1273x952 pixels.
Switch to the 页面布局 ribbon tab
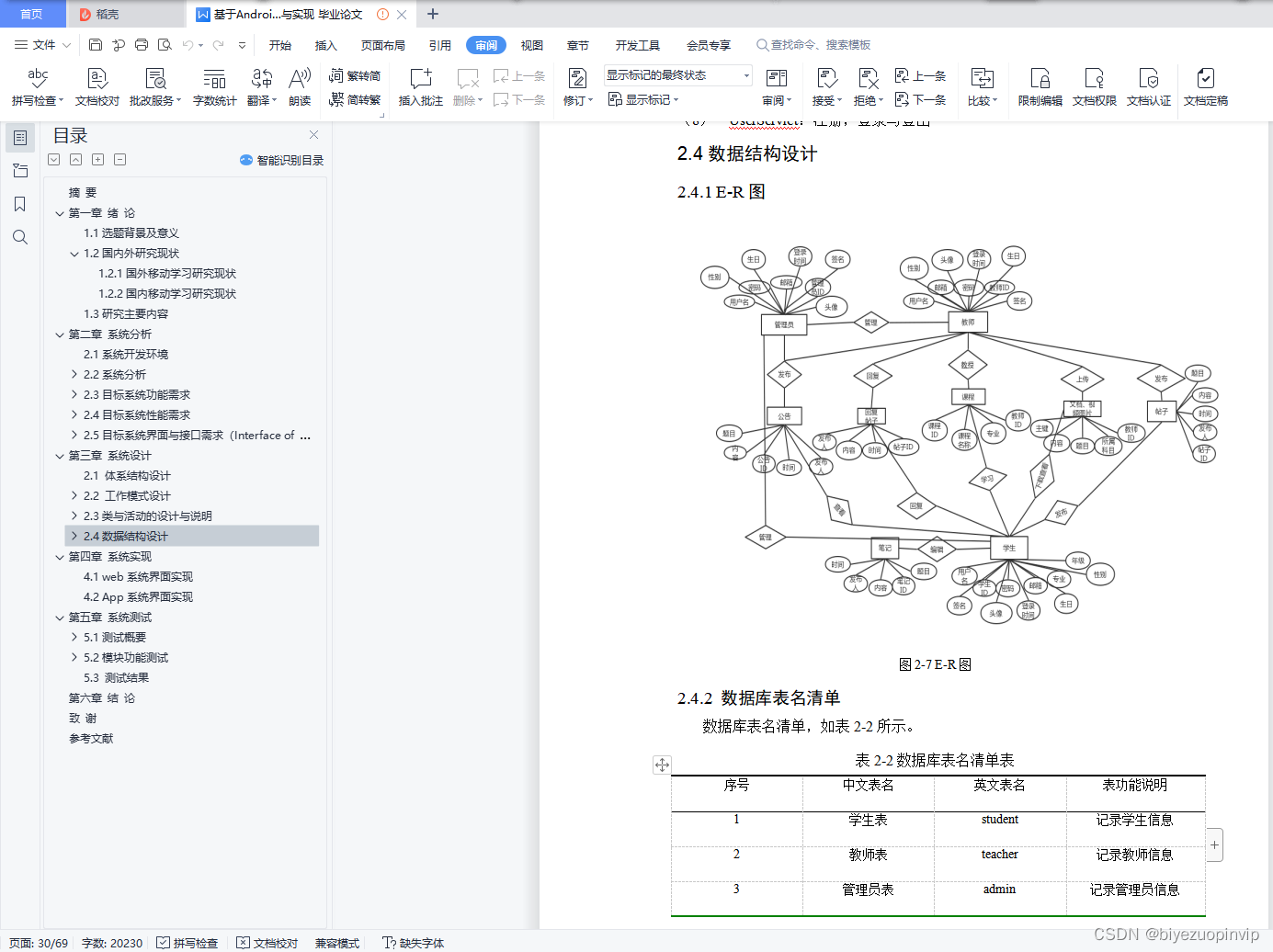click(382, 44)
